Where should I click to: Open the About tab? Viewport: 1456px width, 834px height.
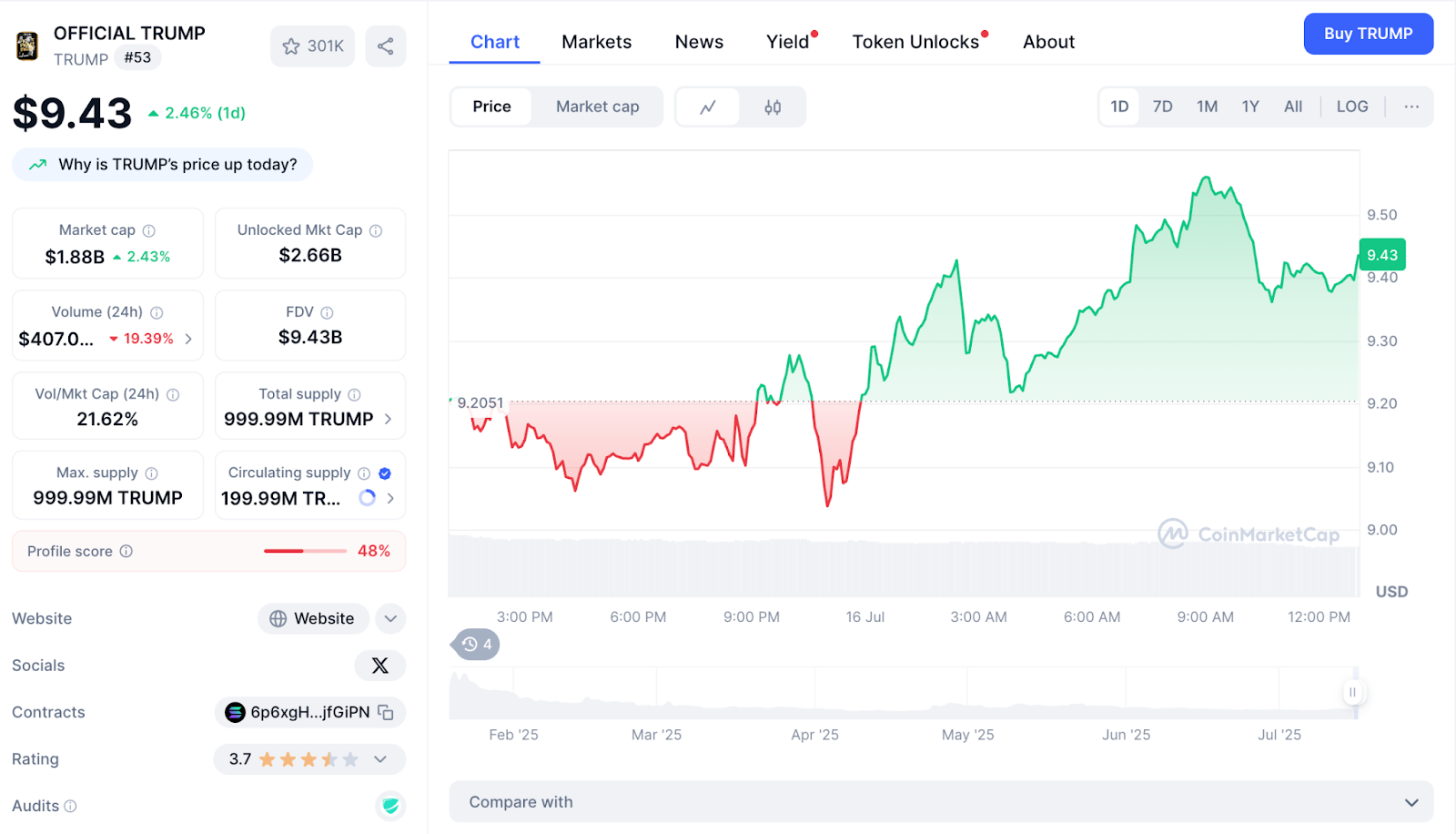pyautogui.click(x=1048, y=42)
